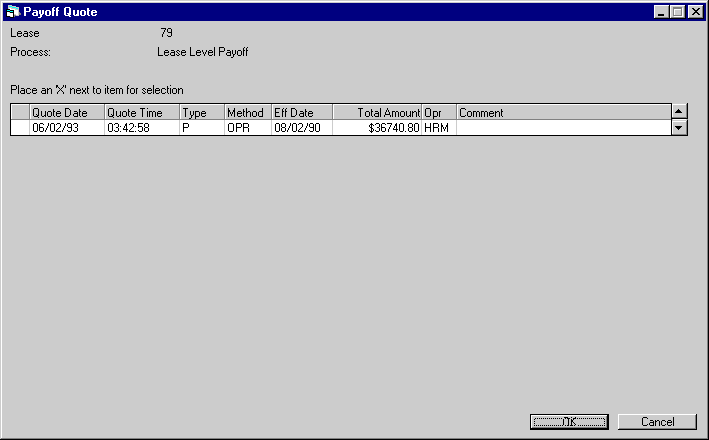Click the Quote Date column header
Screen dimensions: 709x440
coord(67,112)
